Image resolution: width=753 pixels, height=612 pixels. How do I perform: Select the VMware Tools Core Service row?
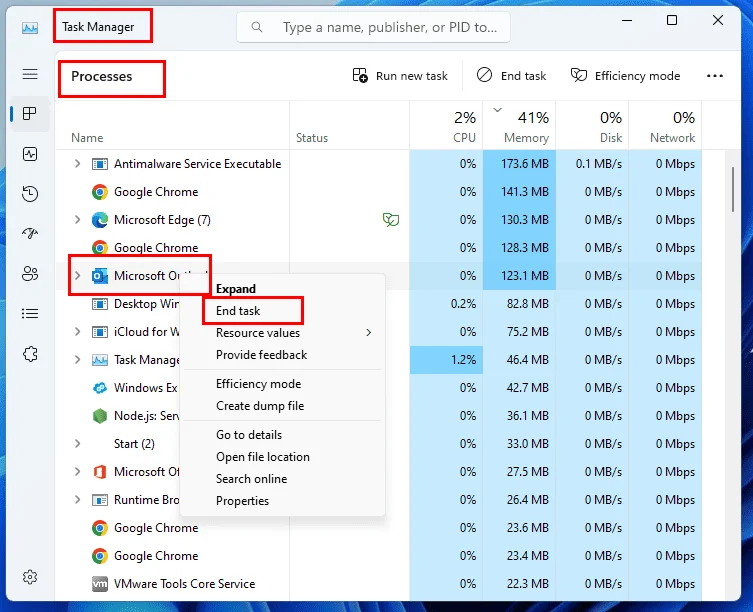[x=378, y=584]
